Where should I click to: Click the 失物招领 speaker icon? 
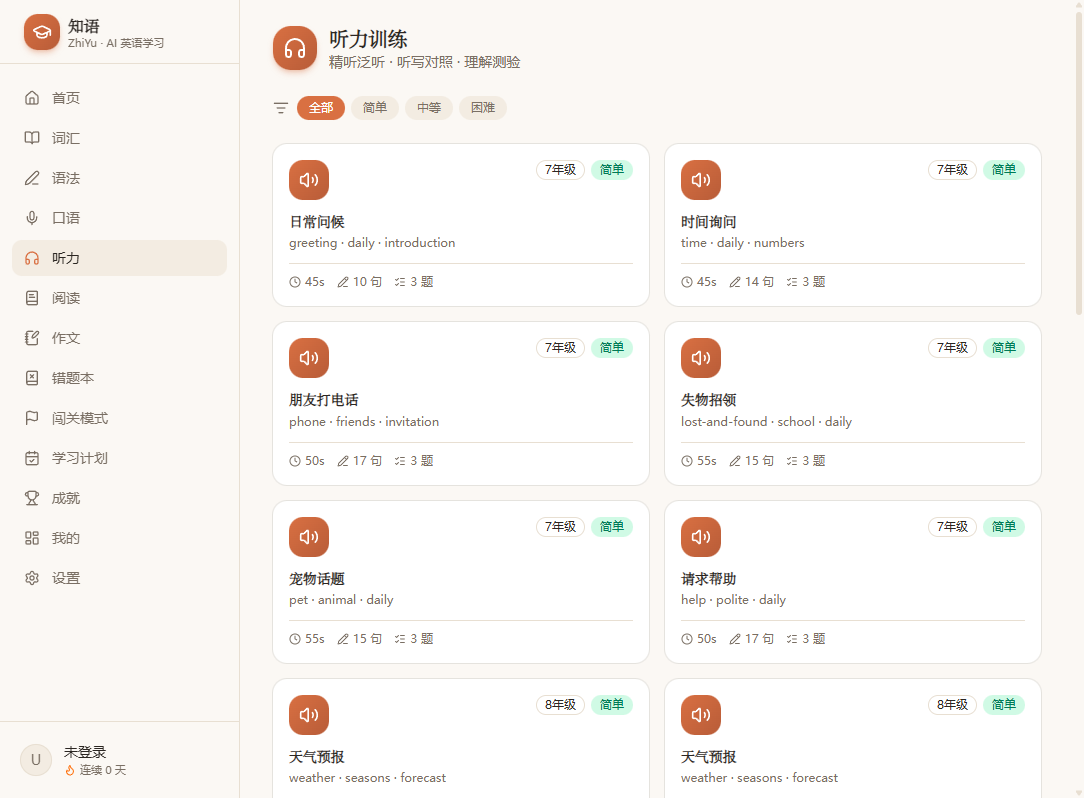tap(701, 358)
